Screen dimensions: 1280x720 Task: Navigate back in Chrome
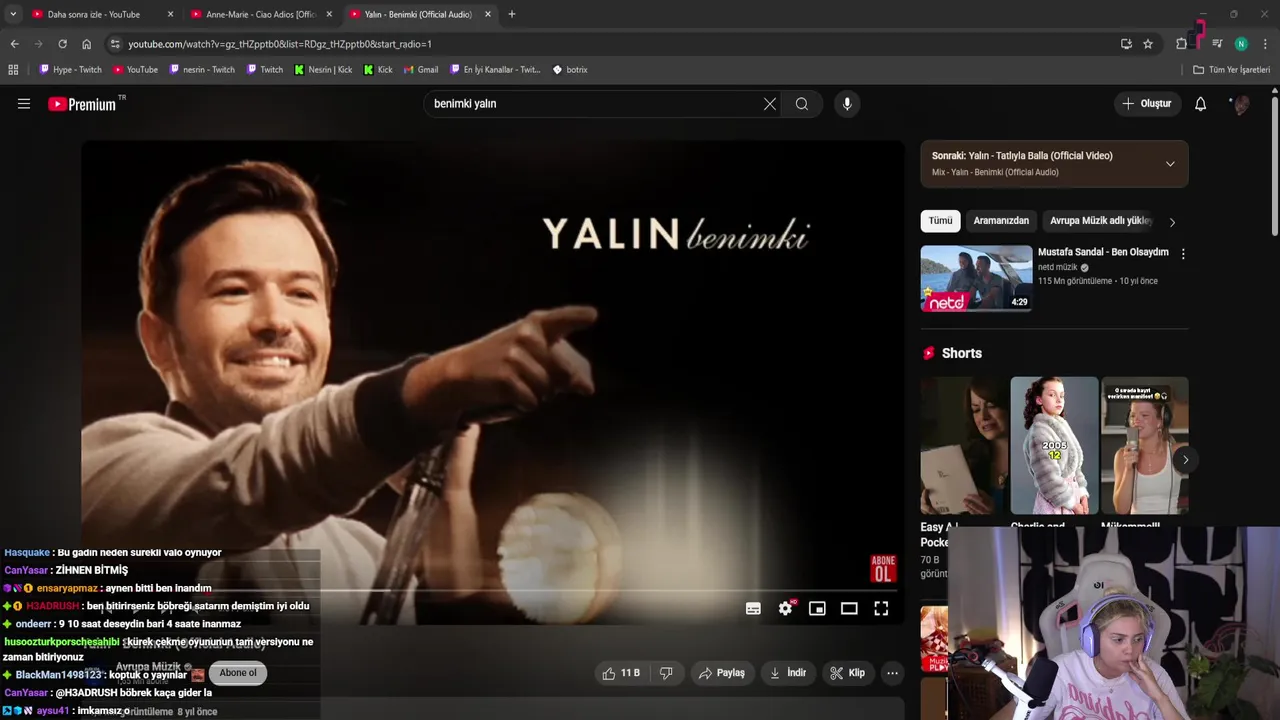(x=14, y=44)
